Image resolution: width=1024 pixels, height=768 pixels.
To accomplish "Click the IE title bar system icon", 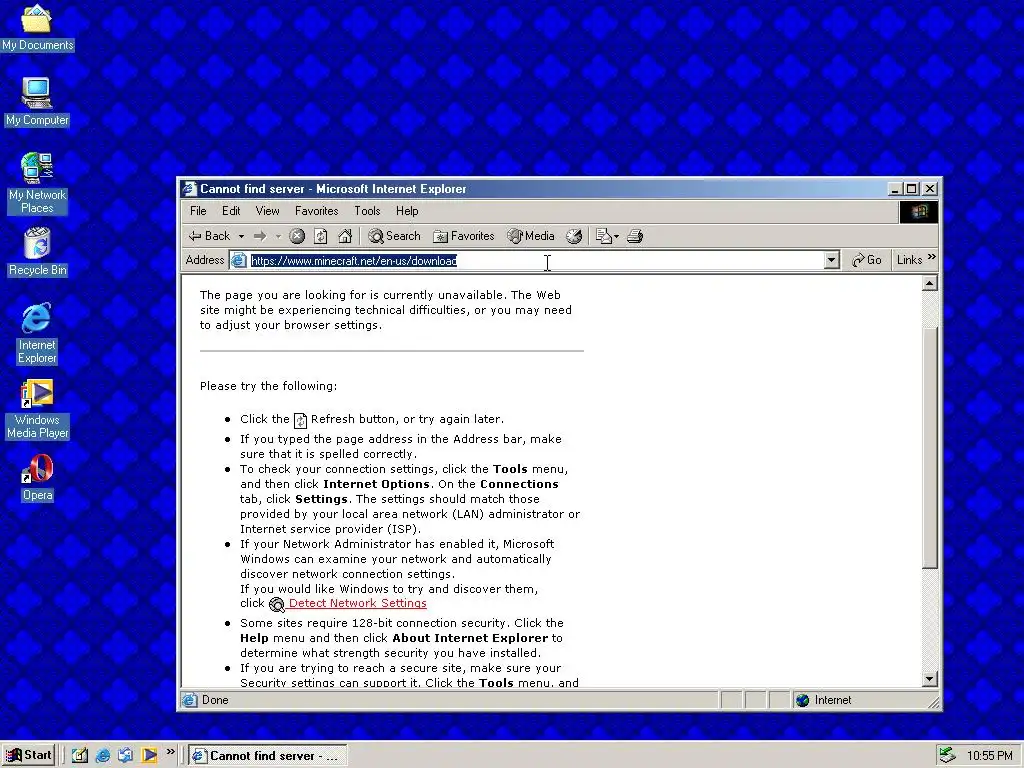I will [189, 189].
